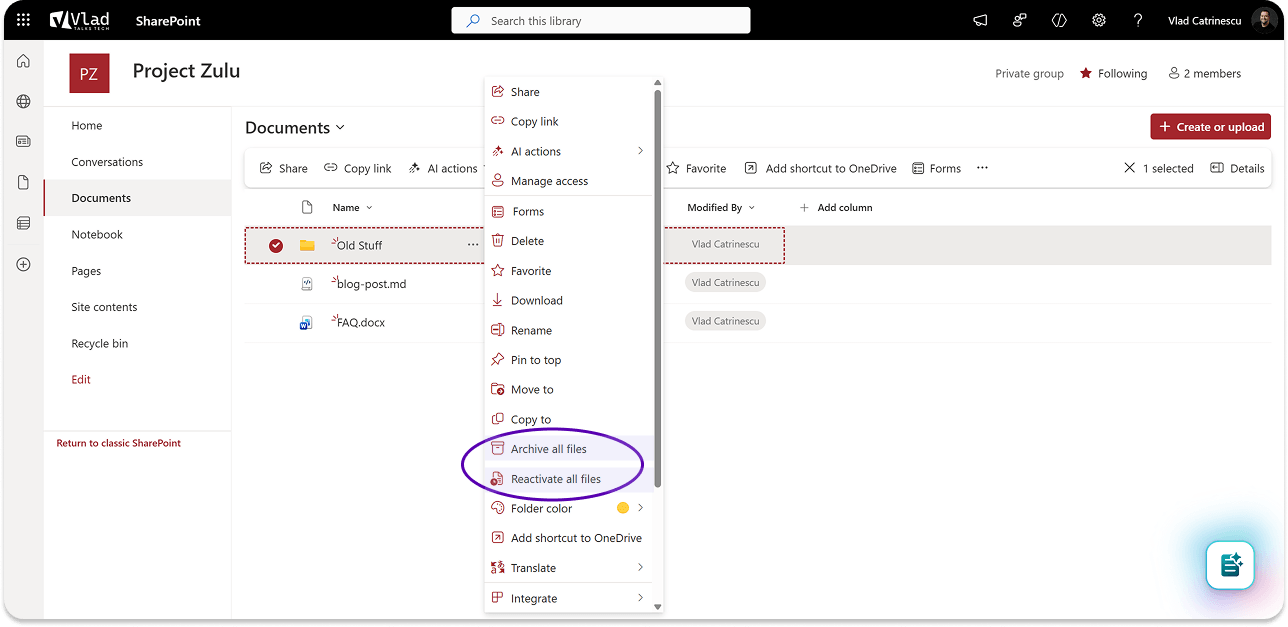Image resolution: width=1288 pixels, height=627 pixels.
Task: Click Return to classic SharePoint link
Action: 118,443
